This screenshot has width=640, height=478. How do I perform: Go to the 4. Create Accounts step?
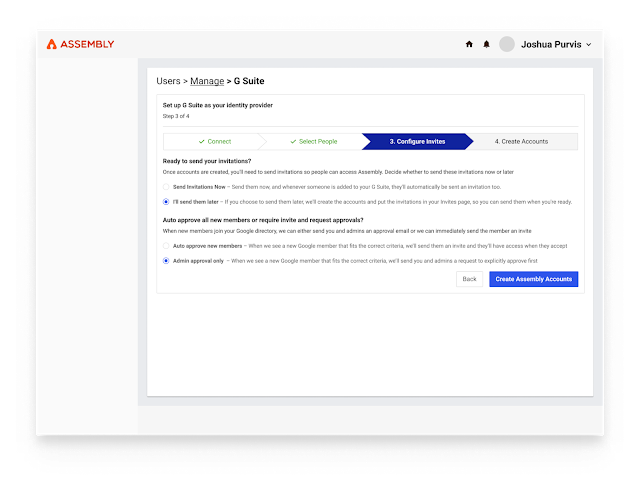click(x=521, y=142)
